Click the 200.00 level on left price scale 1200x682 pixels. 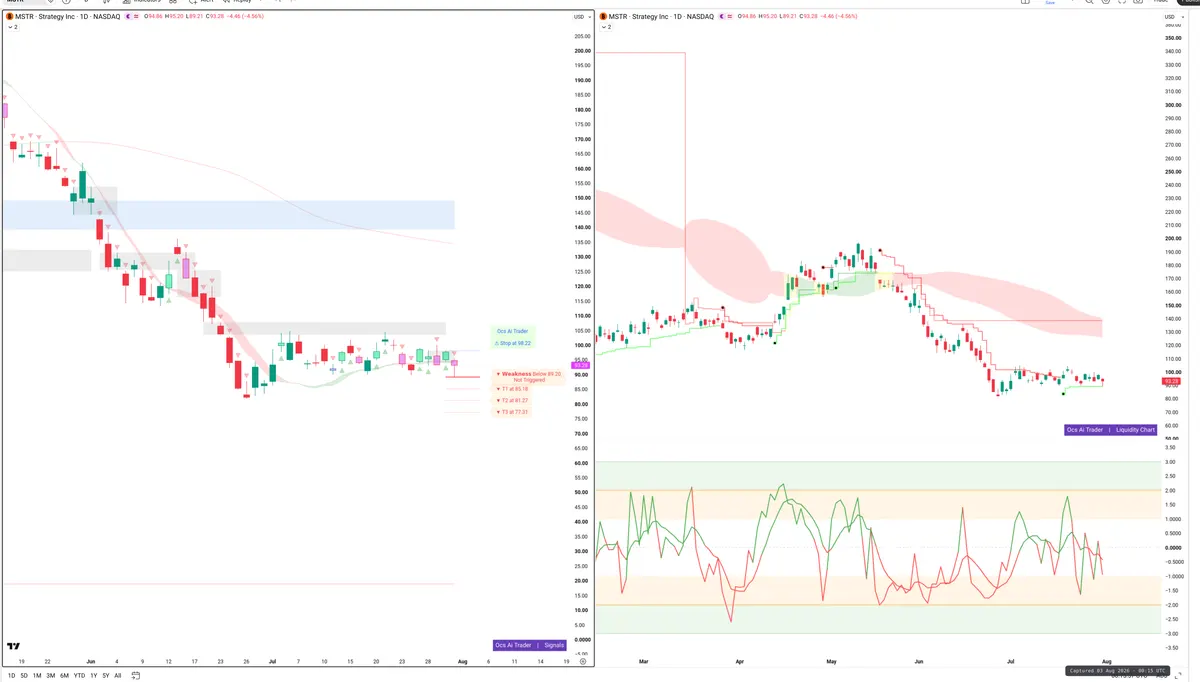581,51
